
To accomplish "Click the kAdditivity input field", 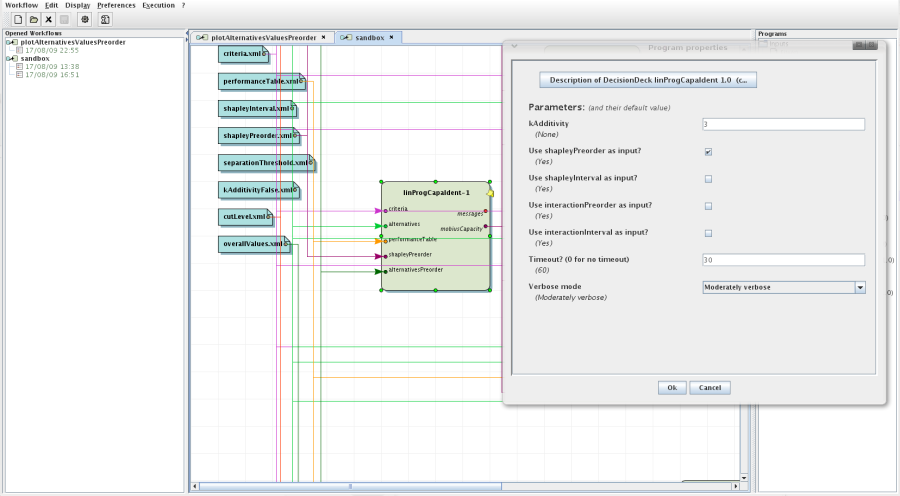I will pos(783,124).
